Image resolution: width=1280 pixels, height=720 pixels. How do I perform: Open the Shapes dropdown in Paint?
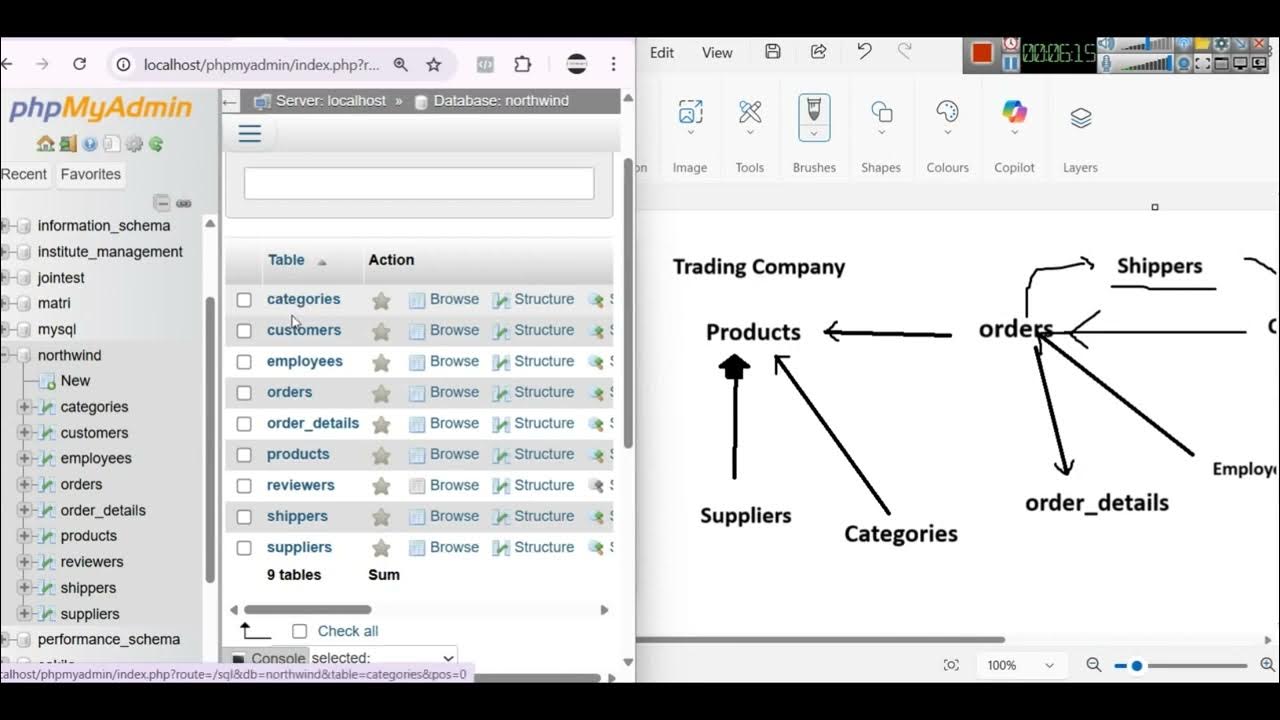(x=881, y=132)
